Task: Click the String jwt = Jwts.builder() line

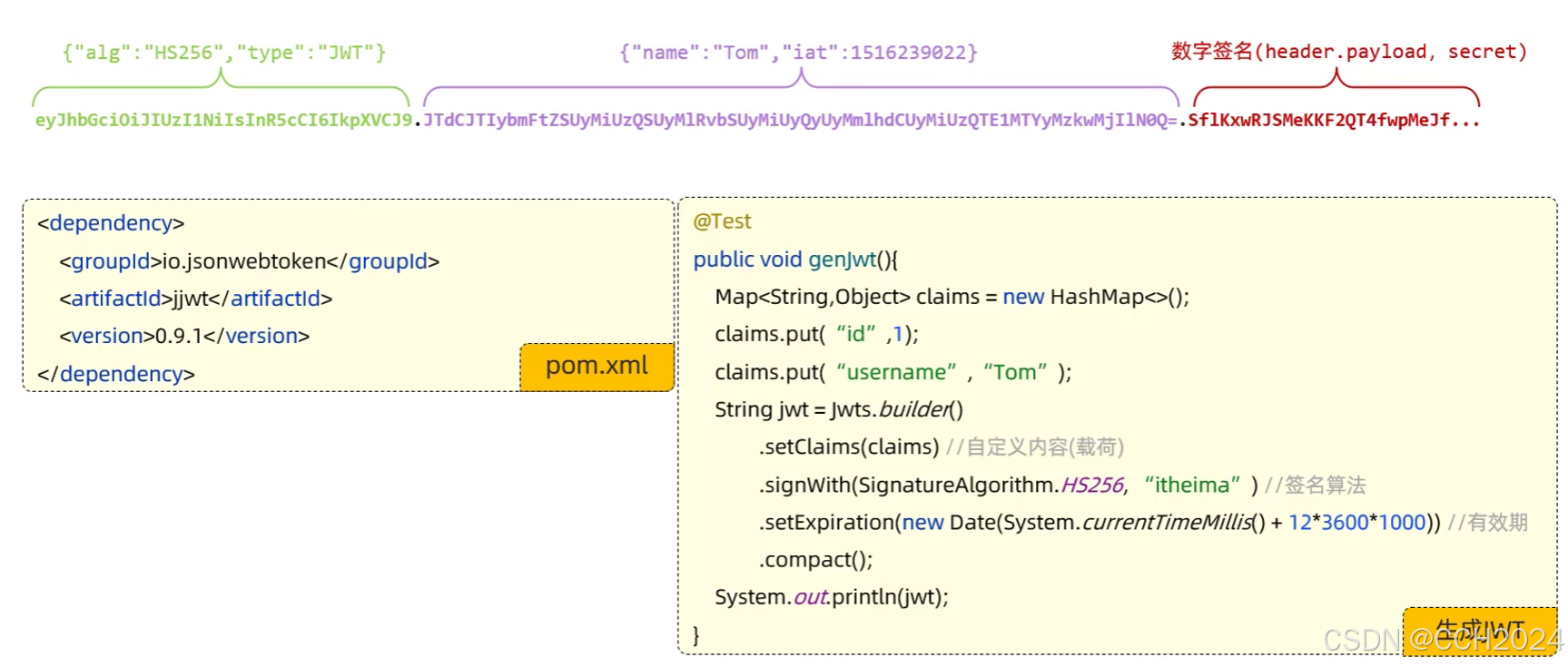Action: pos(839,409)
